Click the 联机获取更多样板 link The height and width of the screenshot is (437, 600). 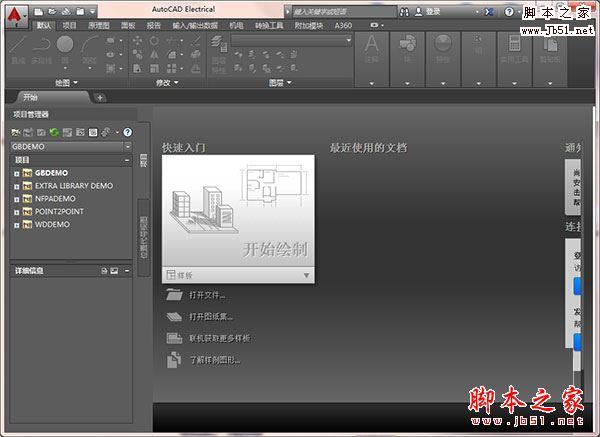coord(220,338)
